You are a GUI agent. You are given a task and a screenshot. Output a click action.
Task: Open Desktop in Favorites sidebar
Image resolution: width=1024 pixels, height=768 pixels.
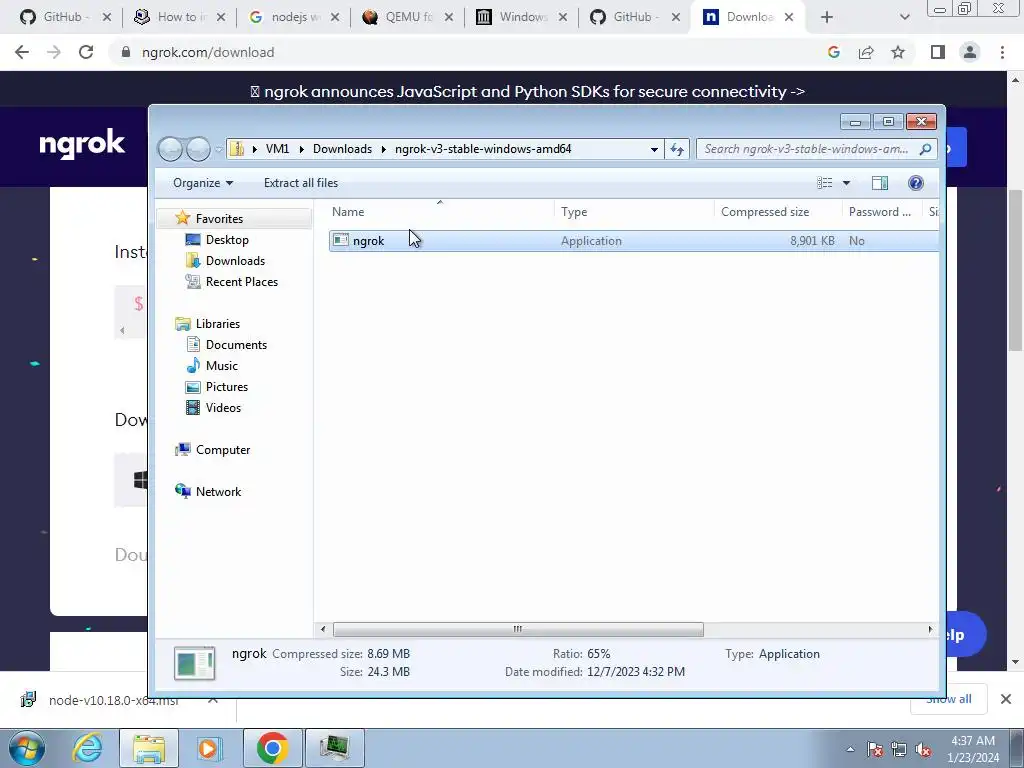227,240
